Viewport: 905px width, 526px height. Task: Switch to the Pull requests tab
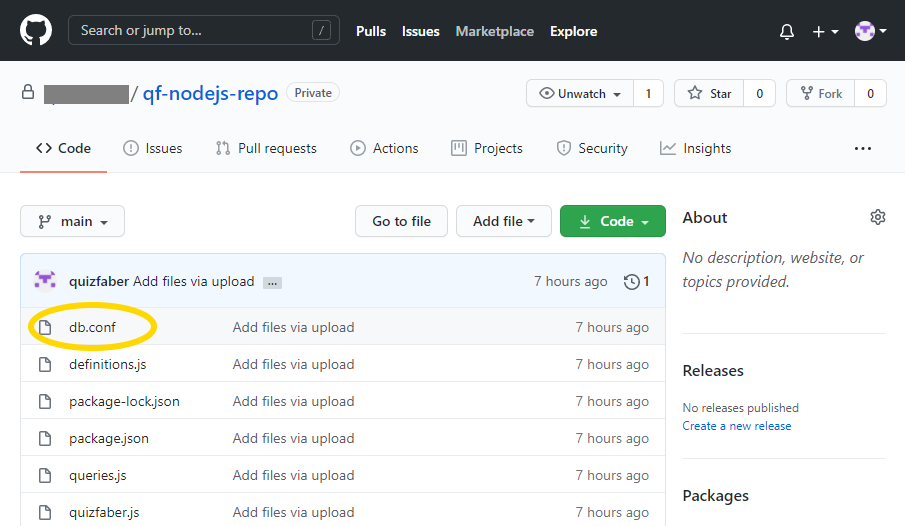[266, 148]
